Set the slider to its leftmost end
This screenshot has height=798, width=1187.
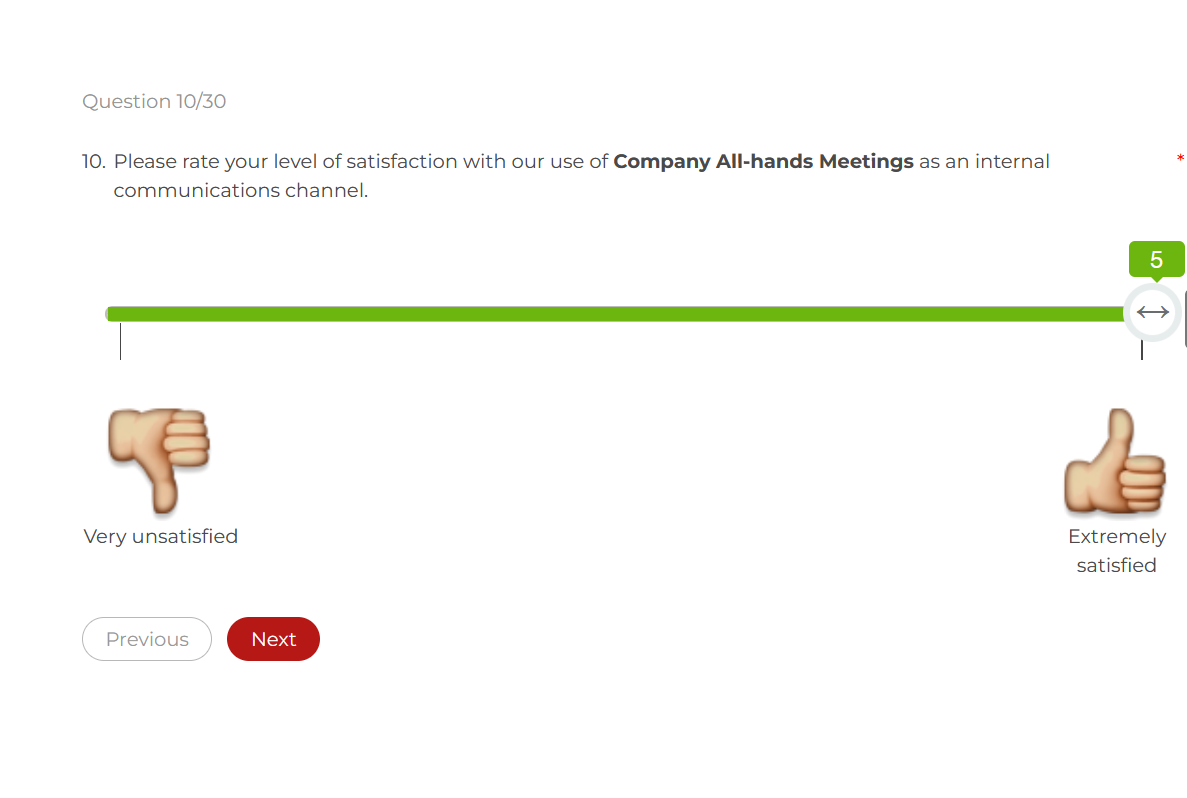(x=110, y=314)
